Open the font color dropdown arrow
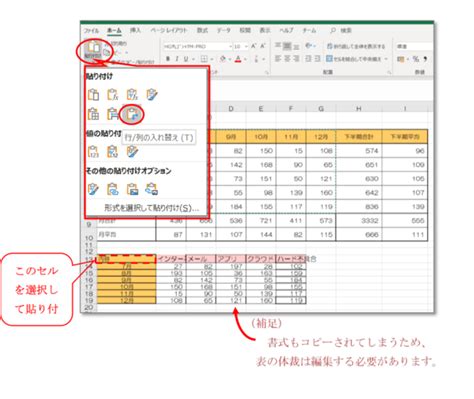 click(x=245, y=59)
